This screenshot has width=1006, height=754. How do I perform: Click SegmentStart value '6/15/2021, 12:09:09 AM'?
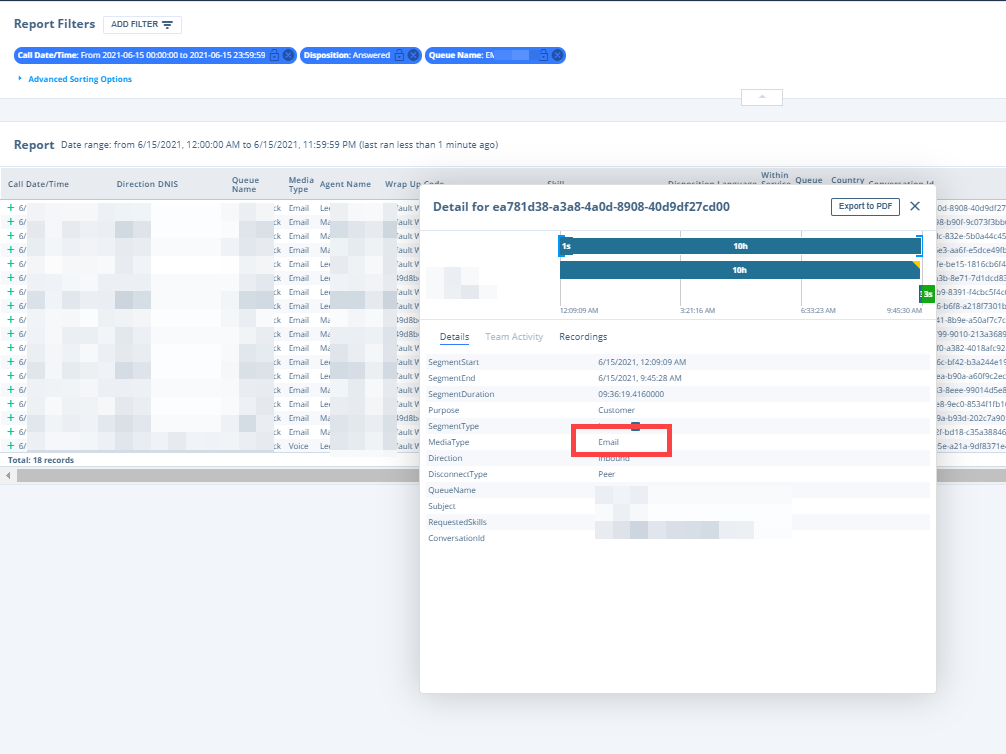pos(642,362)
